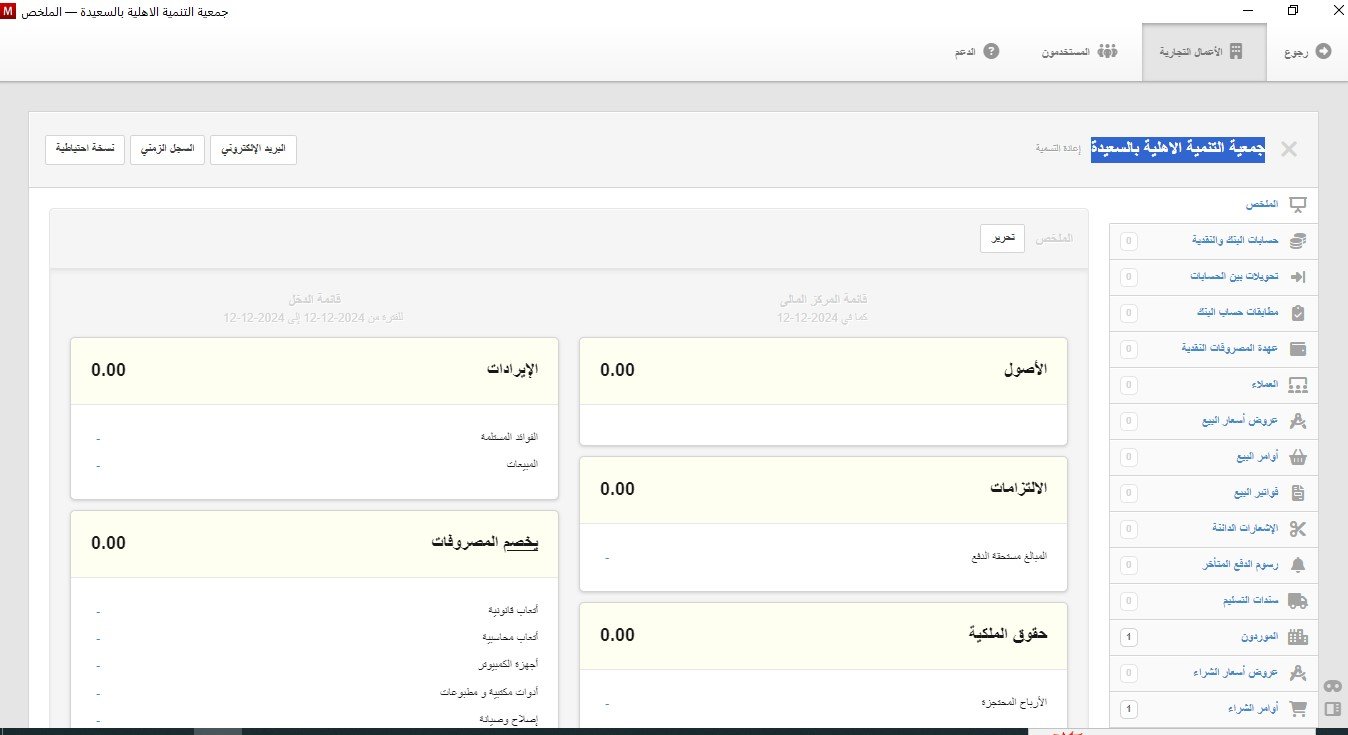
Task: Click the تحرير edit button
Action: pos(1002,239)
